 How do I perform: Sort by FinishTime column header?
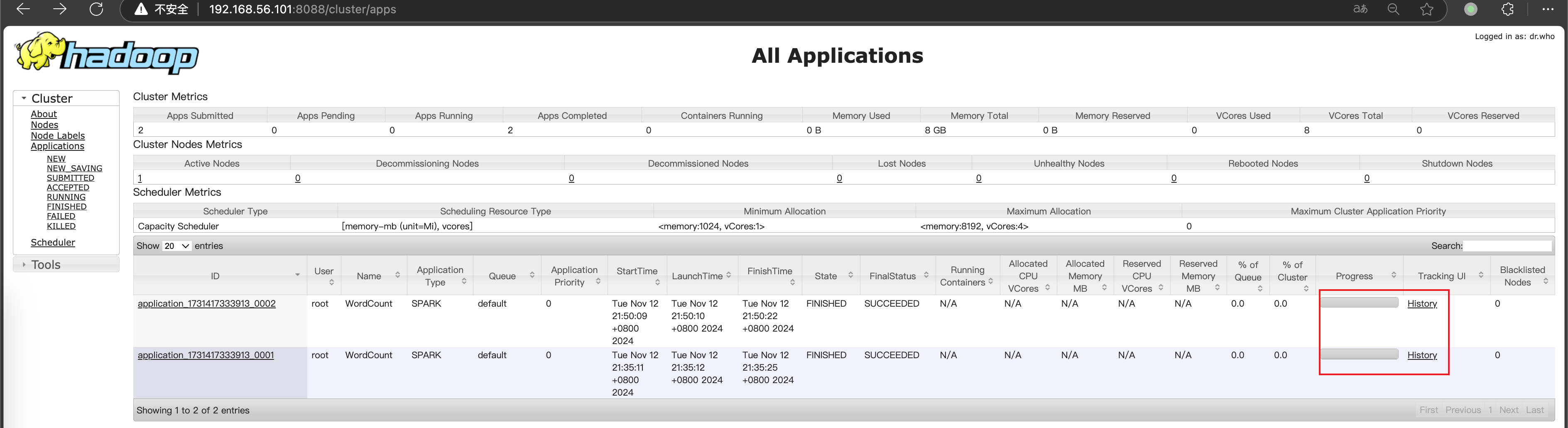coord(770,276)
